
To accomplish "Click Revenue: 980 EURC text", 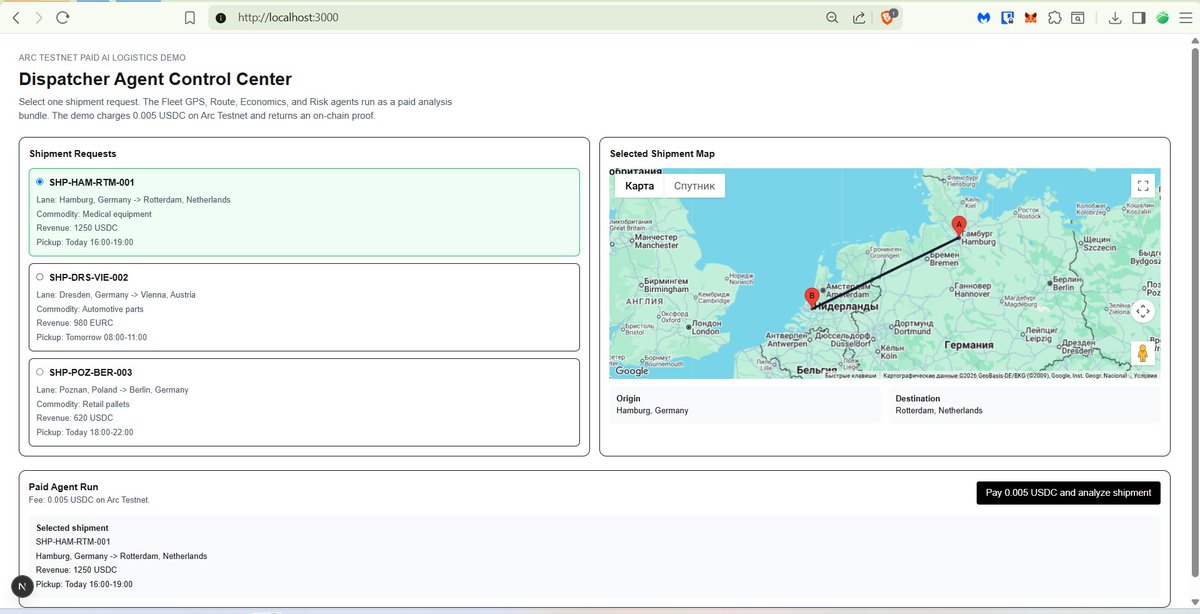I will [74, 323].
